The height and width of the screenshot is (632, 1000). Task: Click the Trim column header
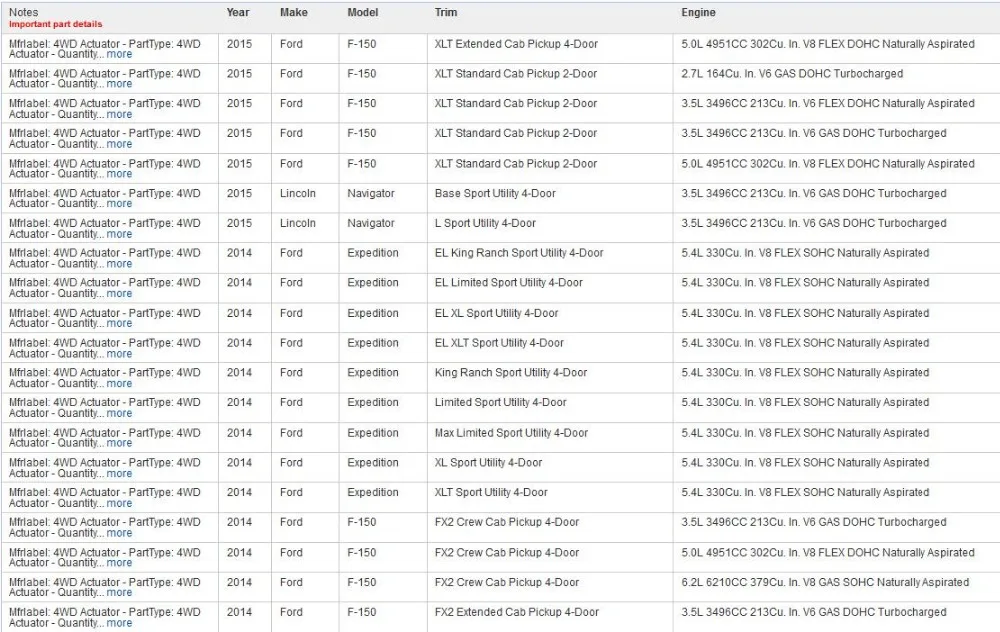[x=446, y=12]
